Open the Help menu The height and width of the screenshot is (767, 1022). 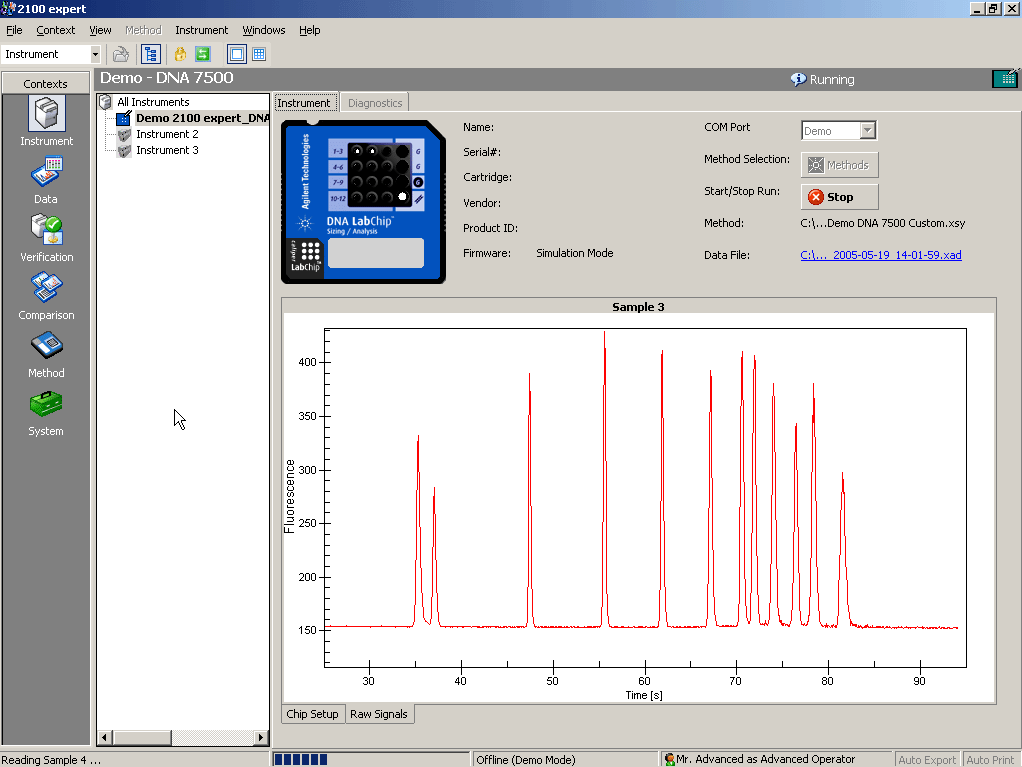point(310,30)
